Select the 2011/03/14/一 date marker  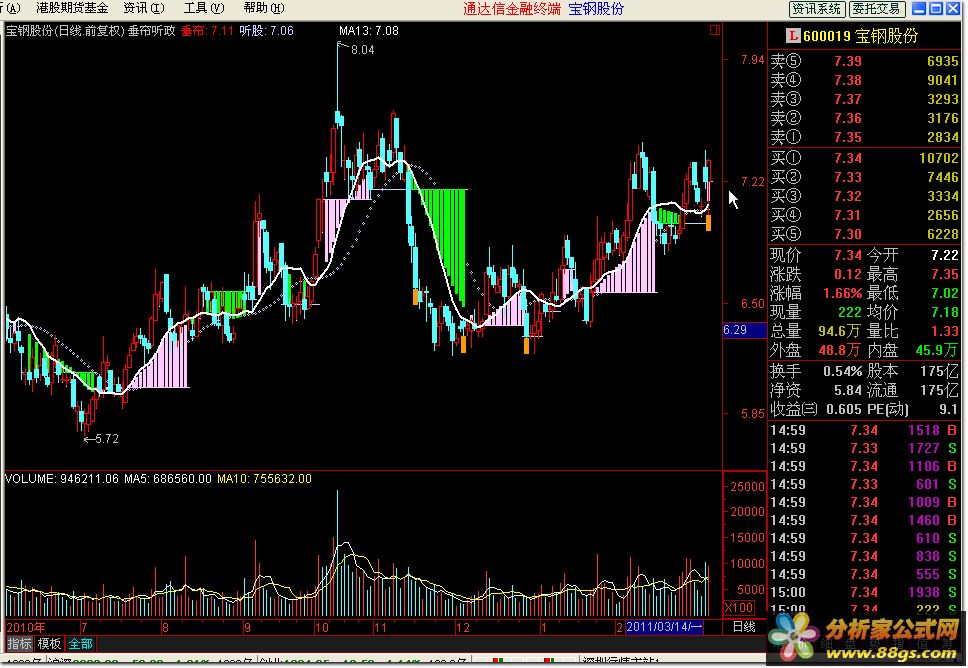coord(664,627)
